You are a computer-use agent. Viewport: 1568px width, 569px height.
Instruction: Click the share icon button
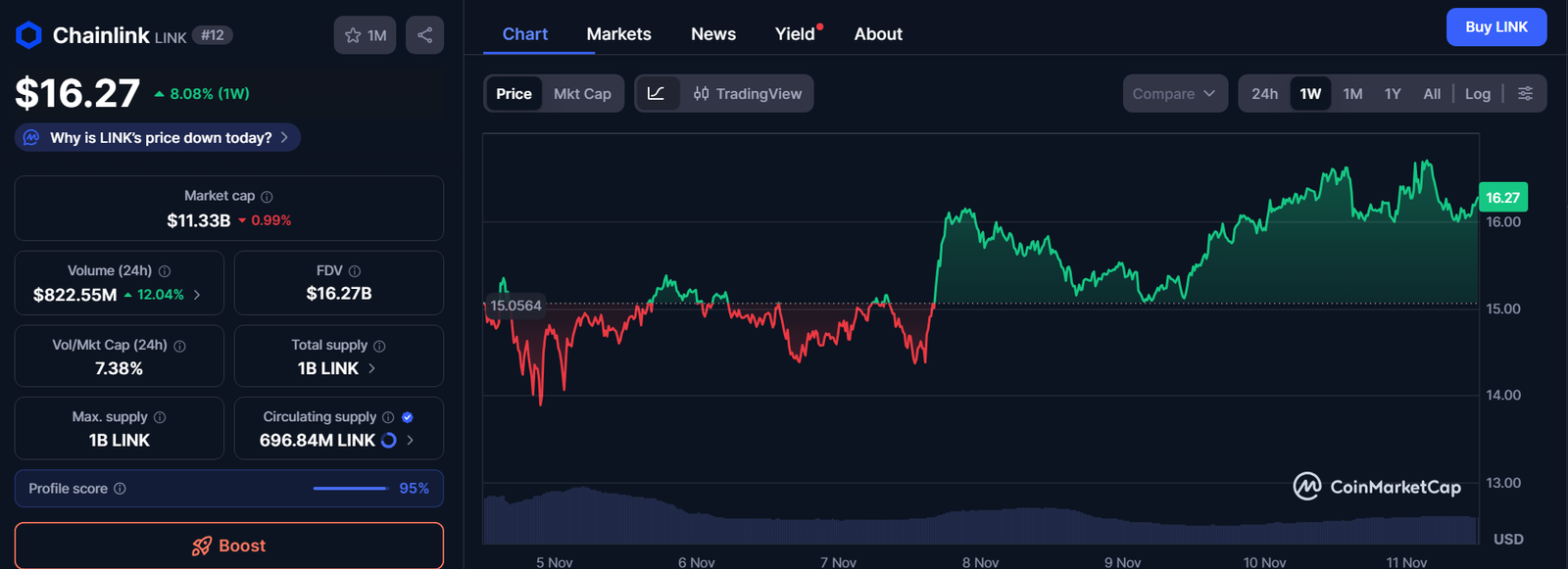click(424, 35)
